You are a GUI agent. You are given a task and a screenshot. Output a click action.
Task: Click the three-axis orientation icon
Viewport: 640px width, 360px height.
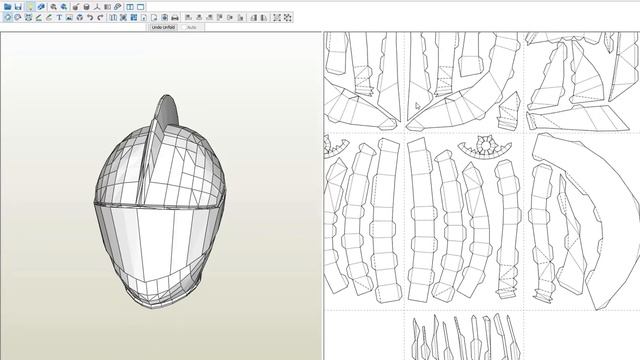(97, 7)
